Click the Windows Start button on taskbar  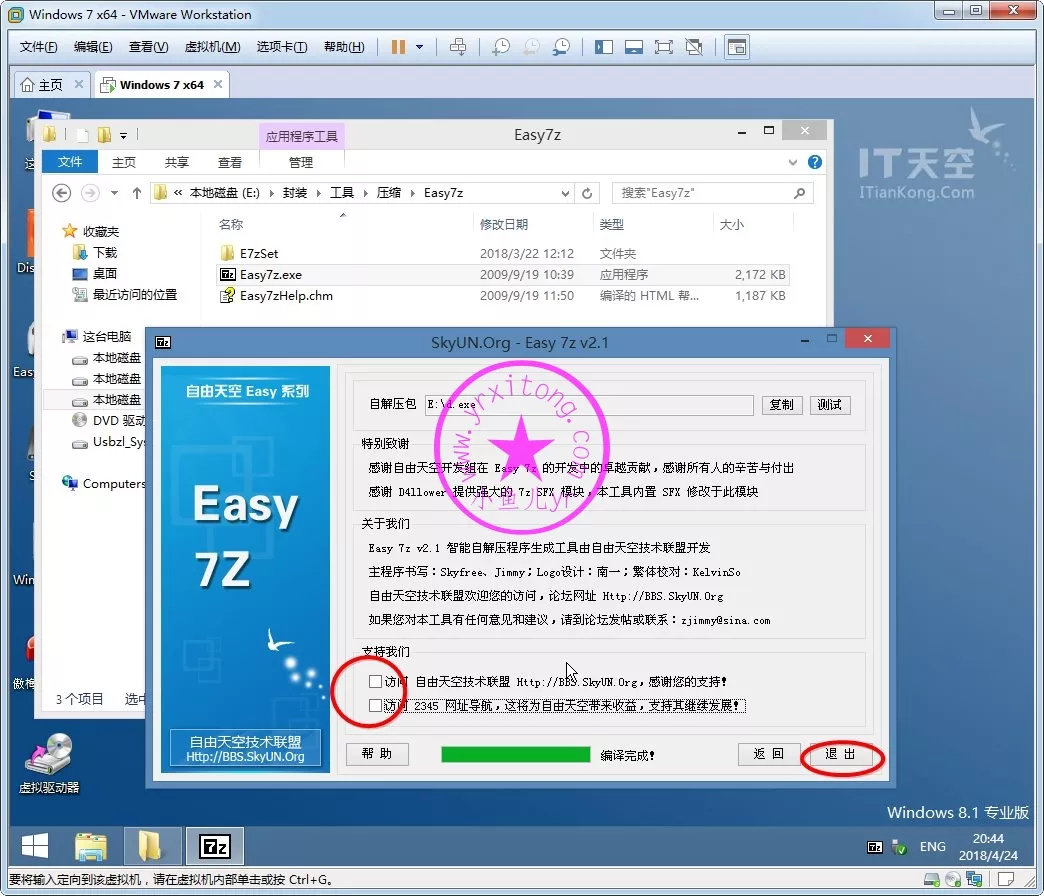point(35,847)
